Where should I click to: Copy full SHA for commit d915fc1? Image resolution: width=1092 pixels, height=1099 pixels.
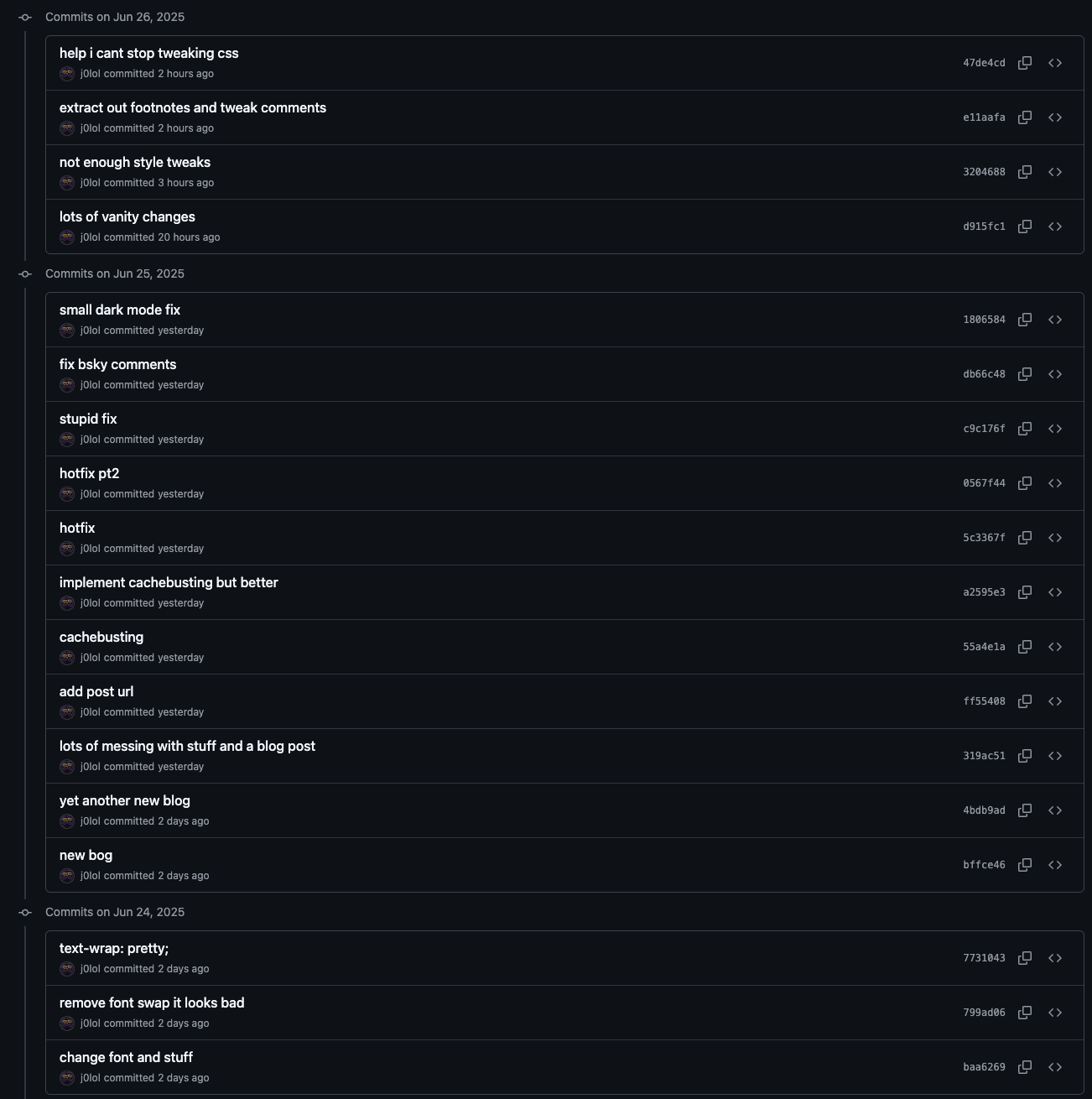(x=1024, y=227)
